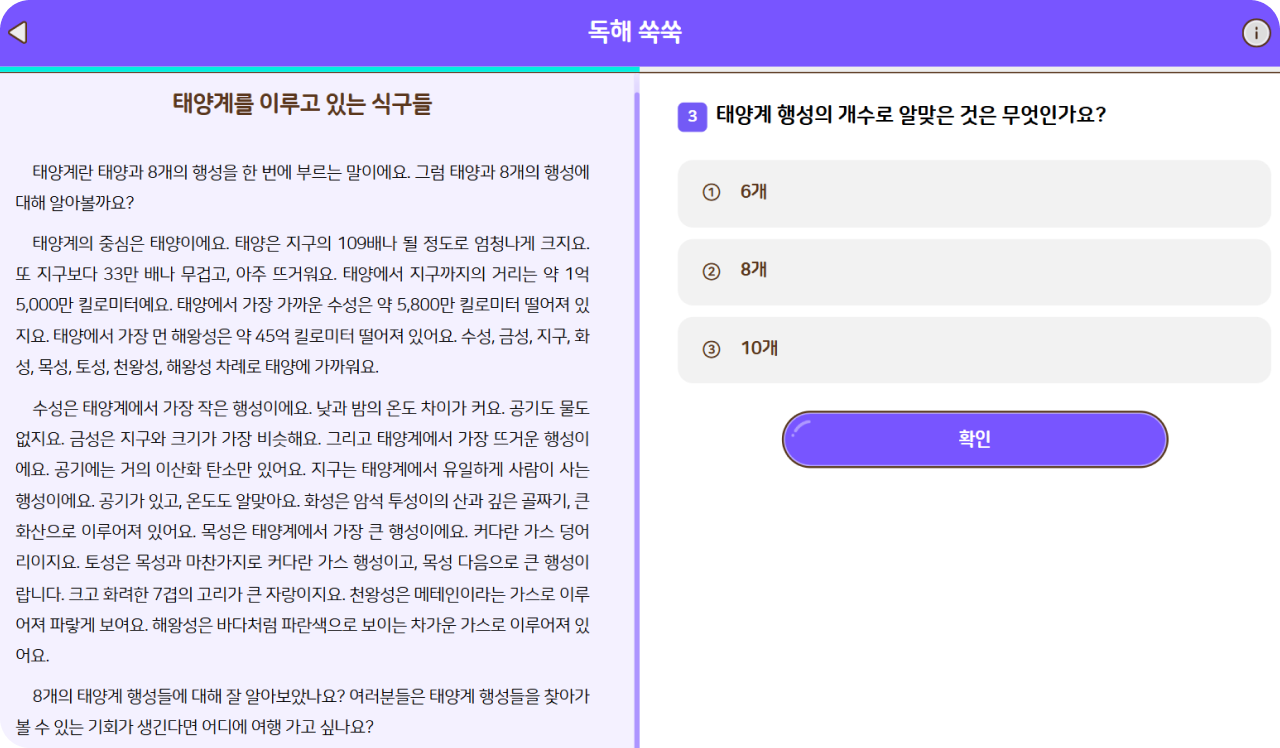Select the circled number ② marker
Screen dimensions: 1280x748
(x=711, y=271)
